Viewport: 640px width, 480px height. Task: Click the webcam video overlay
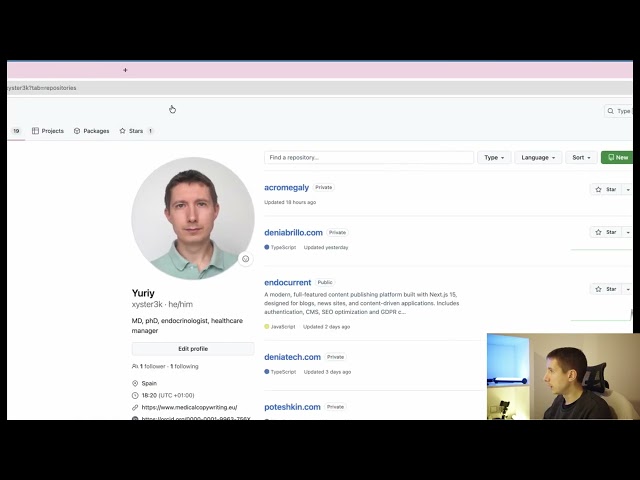563,376
